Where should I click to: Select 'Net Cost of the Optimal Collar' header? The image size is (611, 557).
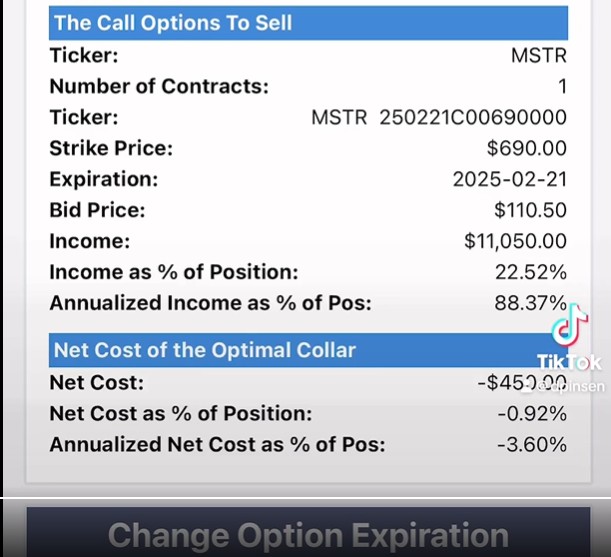tap(204, 350)
